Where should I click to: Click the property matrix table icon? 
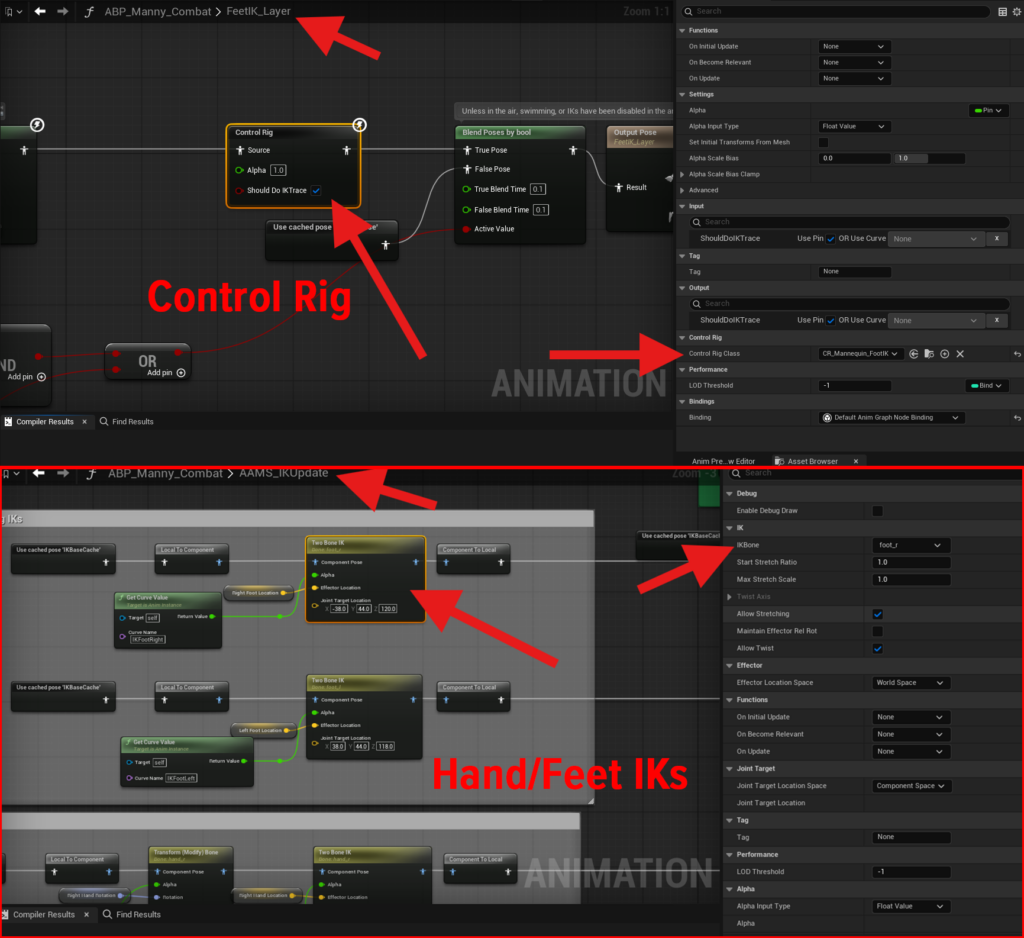(1002, 12)
